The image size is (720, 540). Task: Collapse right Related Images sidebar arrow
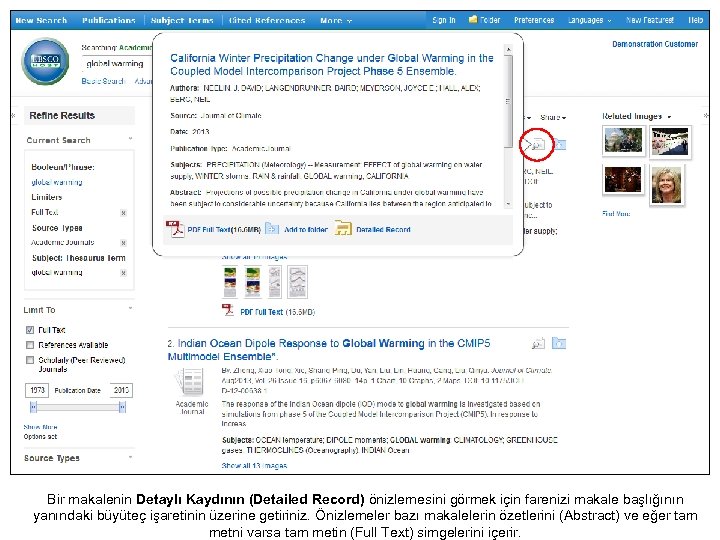pyautogui.click(x=706, y=116)
